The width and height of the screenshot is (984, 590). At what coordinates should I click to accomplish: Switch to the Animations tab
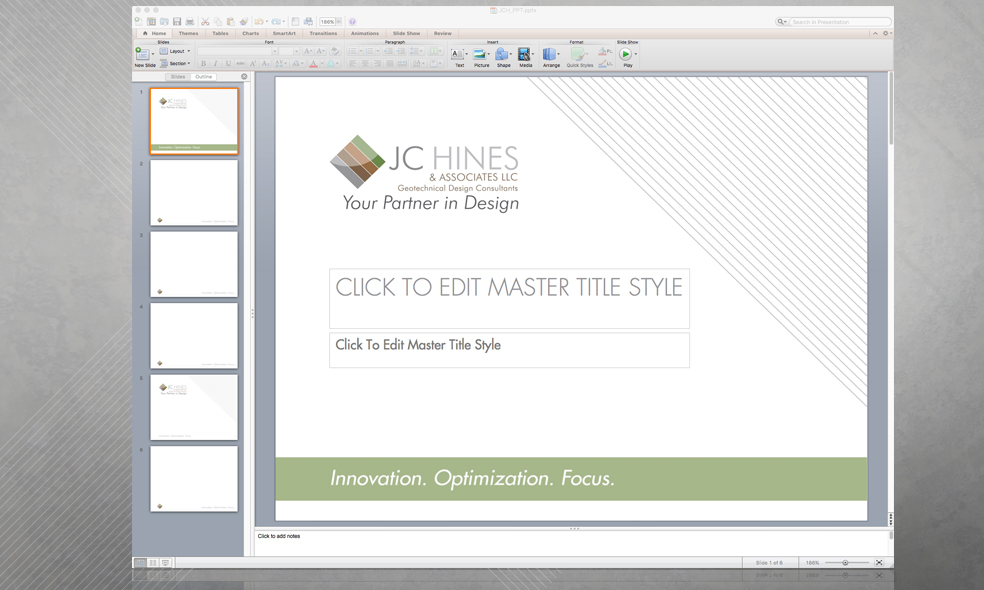click(365, 33)
